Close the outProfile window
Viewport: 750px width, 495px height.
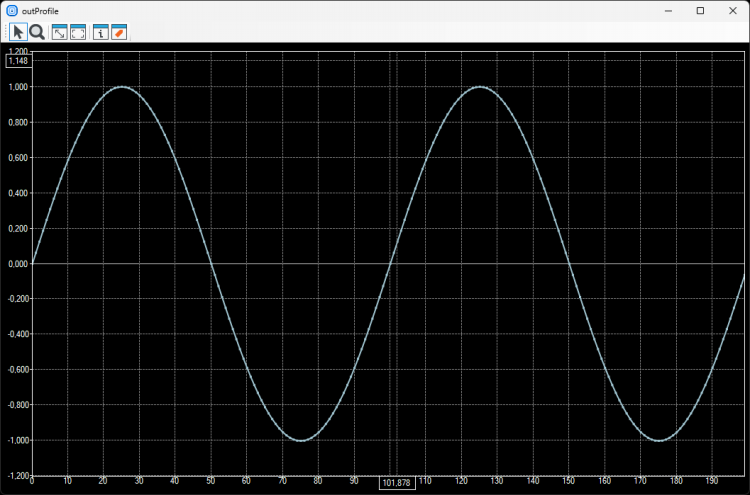733,11
